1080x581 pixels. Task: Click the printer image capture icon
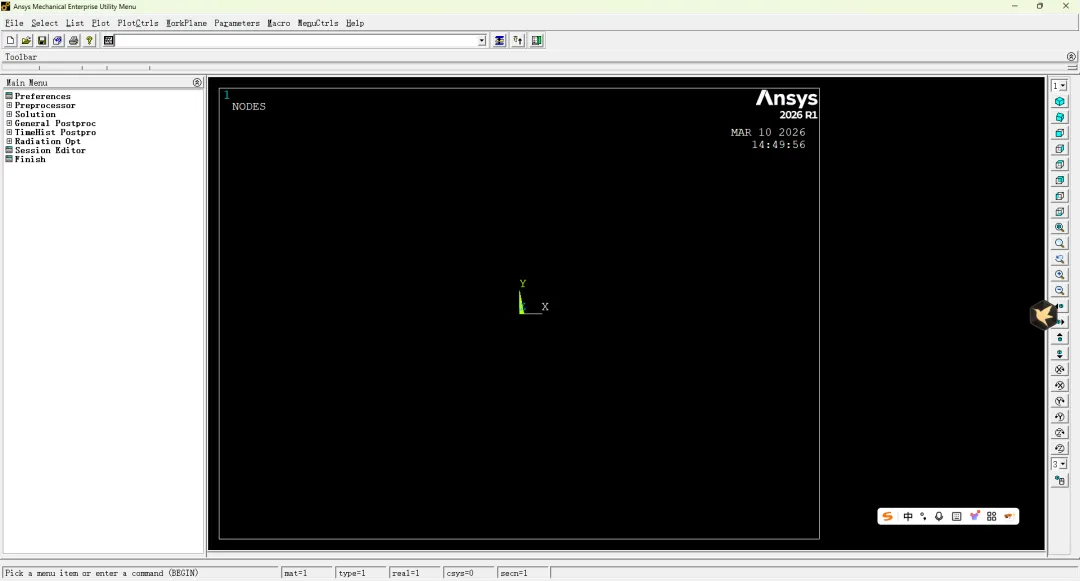tap(74, 41)
